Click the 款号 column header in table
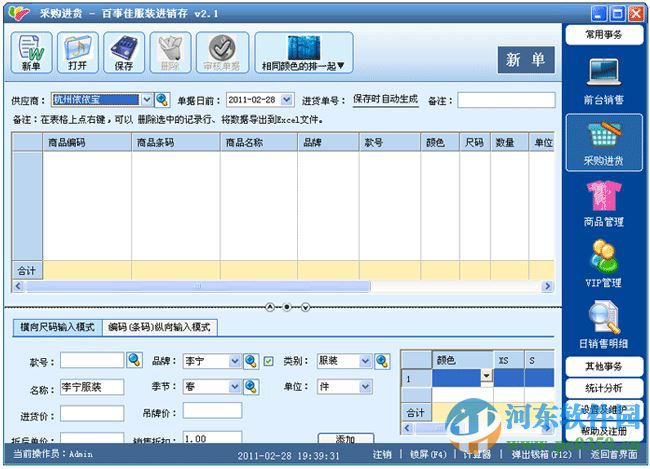Screen dimensions: 650x469 pyautogui.click(x=390, y=143)
